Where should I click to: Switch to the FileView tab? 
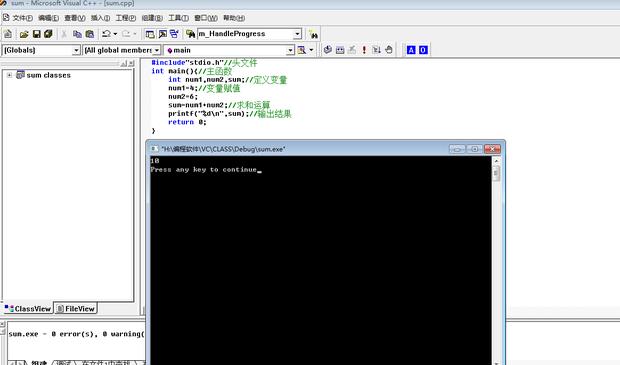click(x=76, y=309)
